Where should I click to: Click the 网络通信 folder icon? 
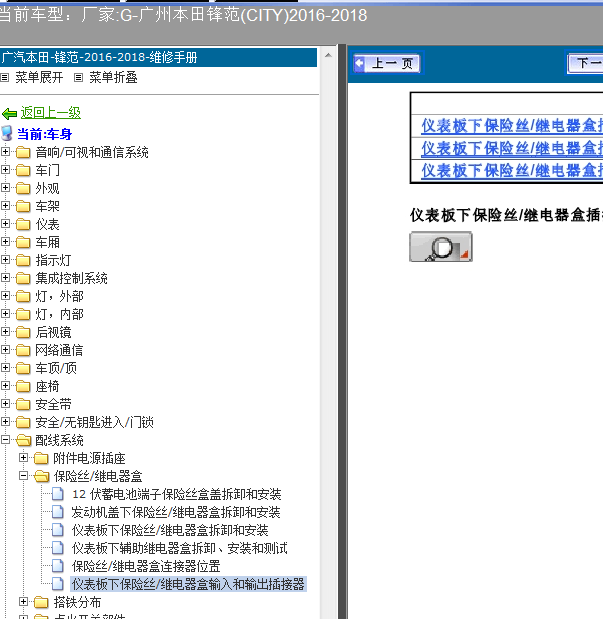(23, 350)
